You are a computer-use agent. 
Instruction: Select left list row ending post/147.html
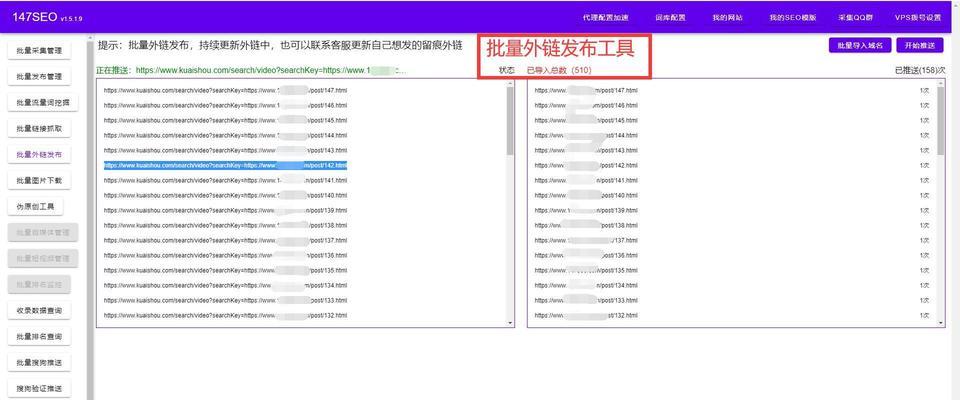(x=225, y=90)
